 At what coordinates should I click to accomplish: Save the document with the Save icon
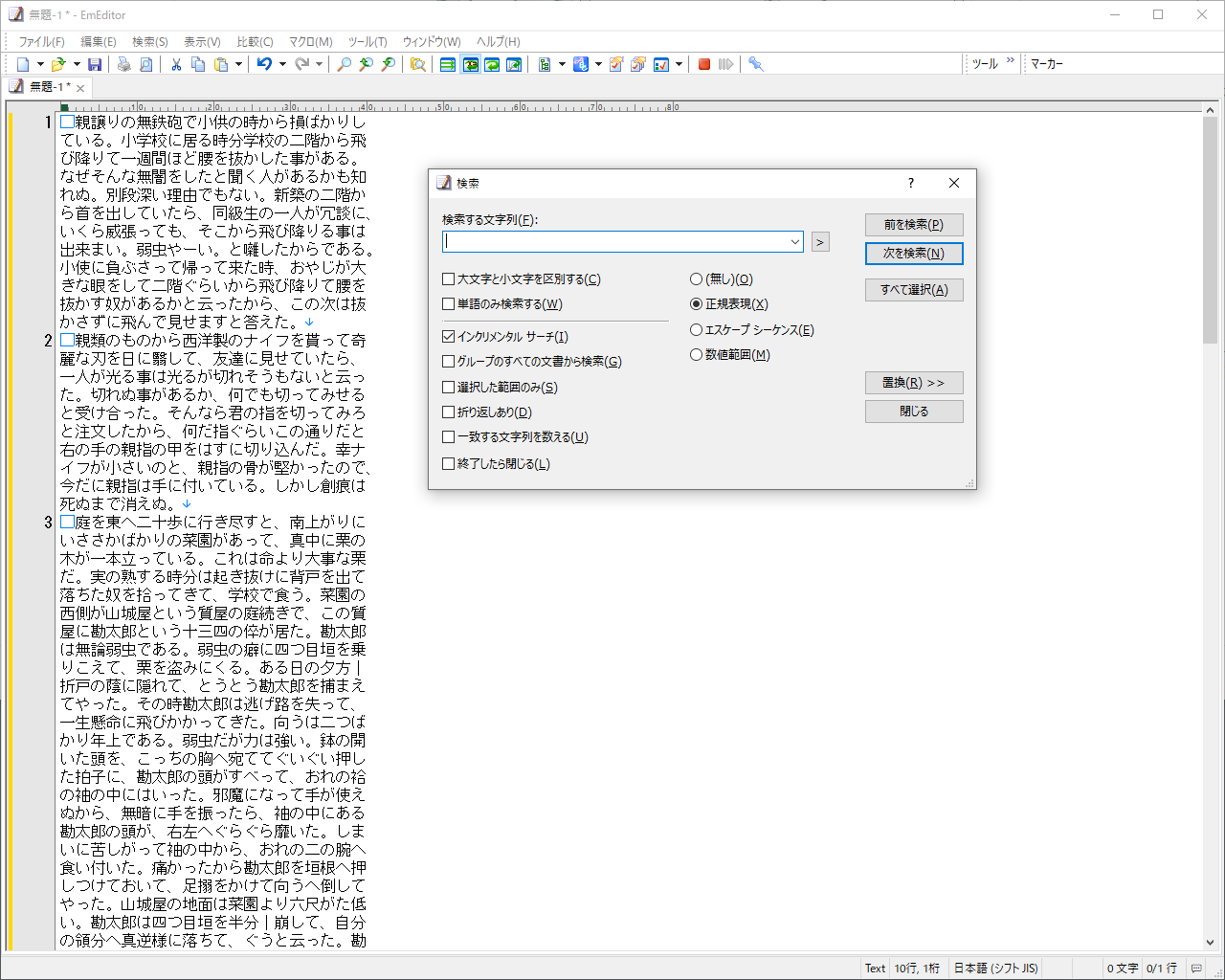click(95, 64)
